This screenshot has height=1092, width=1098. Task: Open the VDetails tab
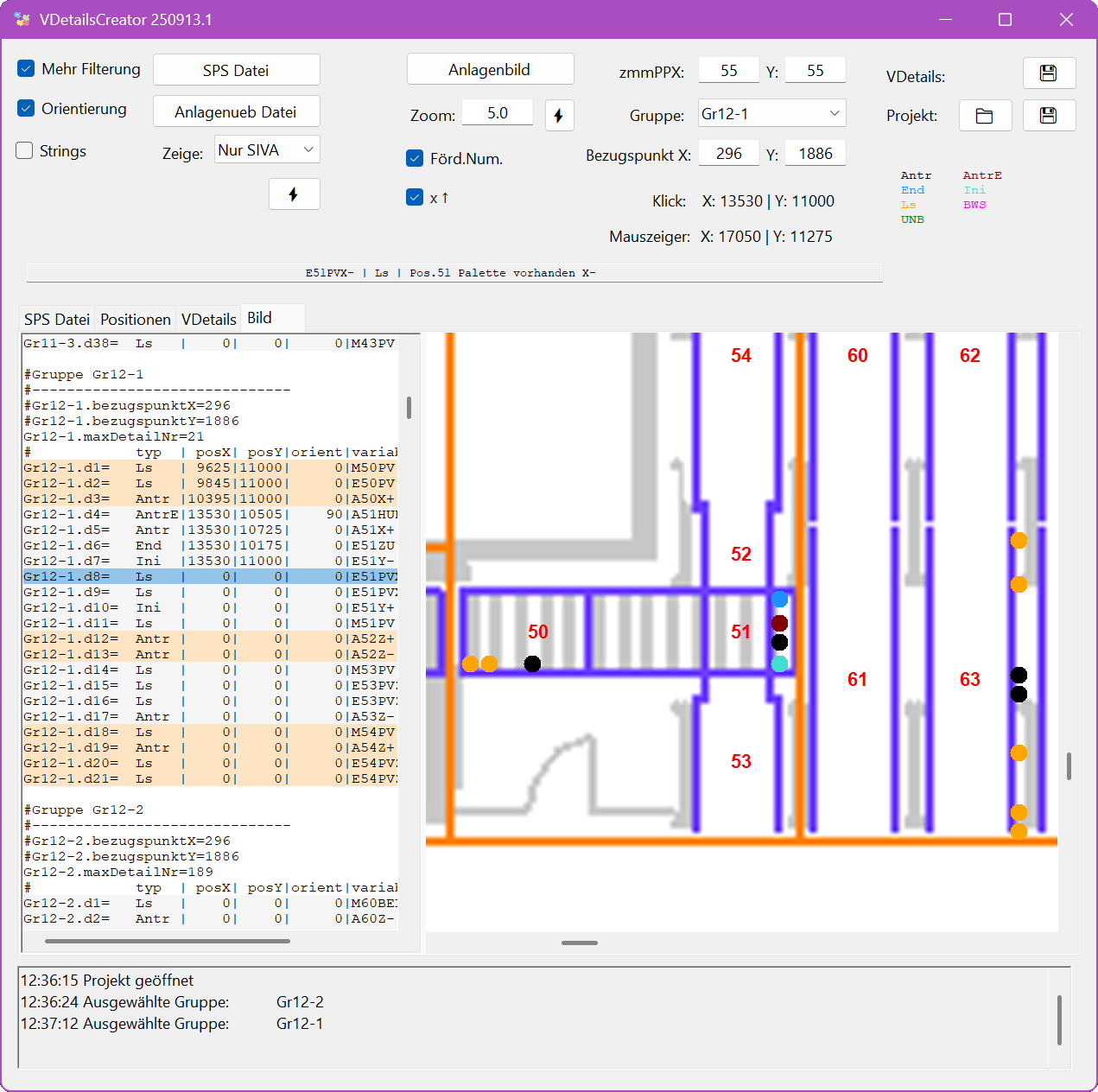tap(208, 320)
